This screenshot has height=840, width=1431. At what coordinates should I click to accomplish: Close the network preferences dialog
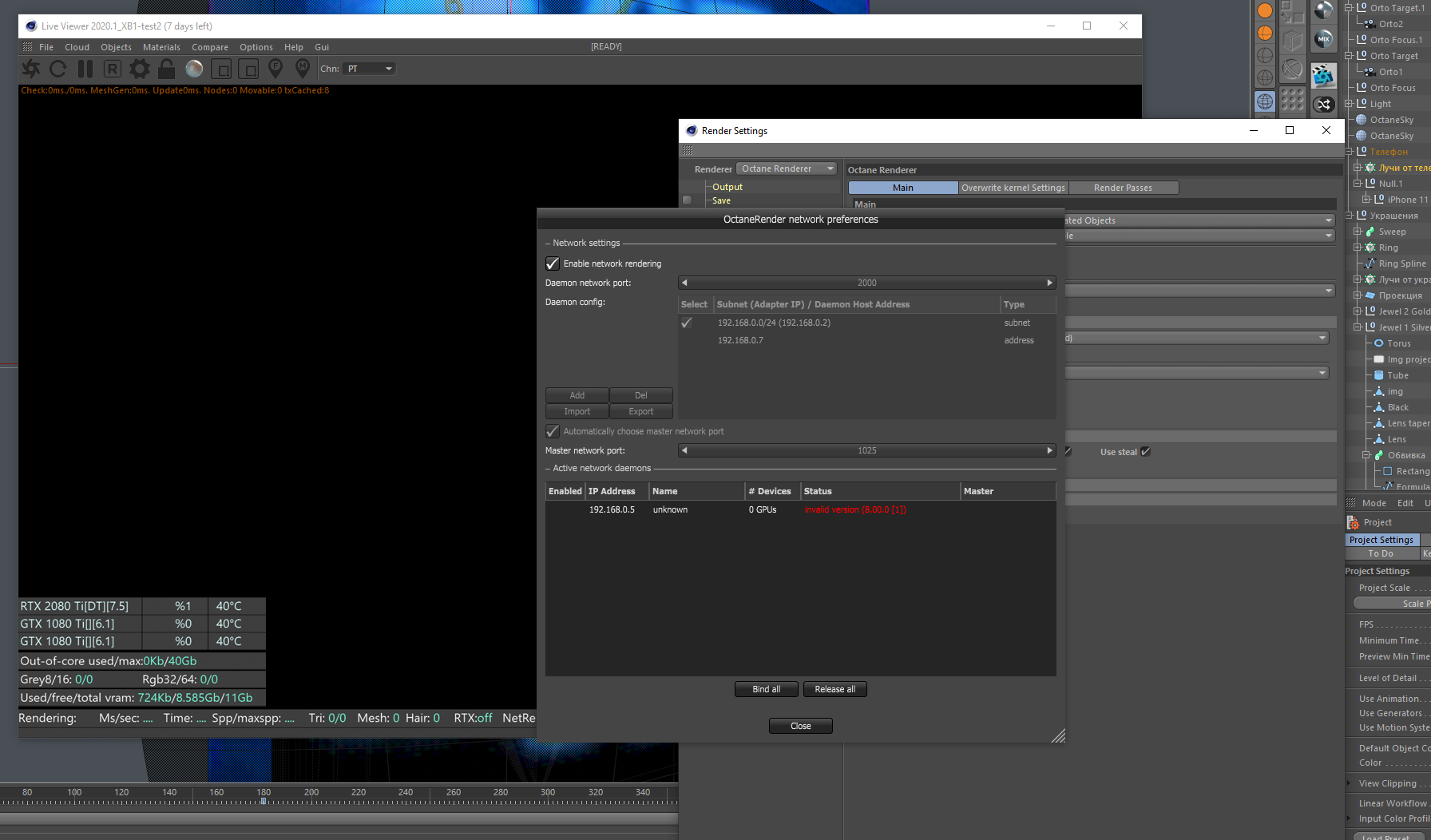pos(801,726)
